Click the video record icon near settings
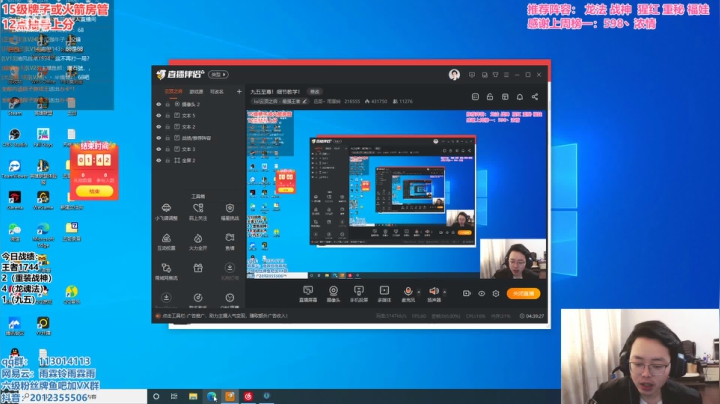The image size is (720, 404). (467, 293)
